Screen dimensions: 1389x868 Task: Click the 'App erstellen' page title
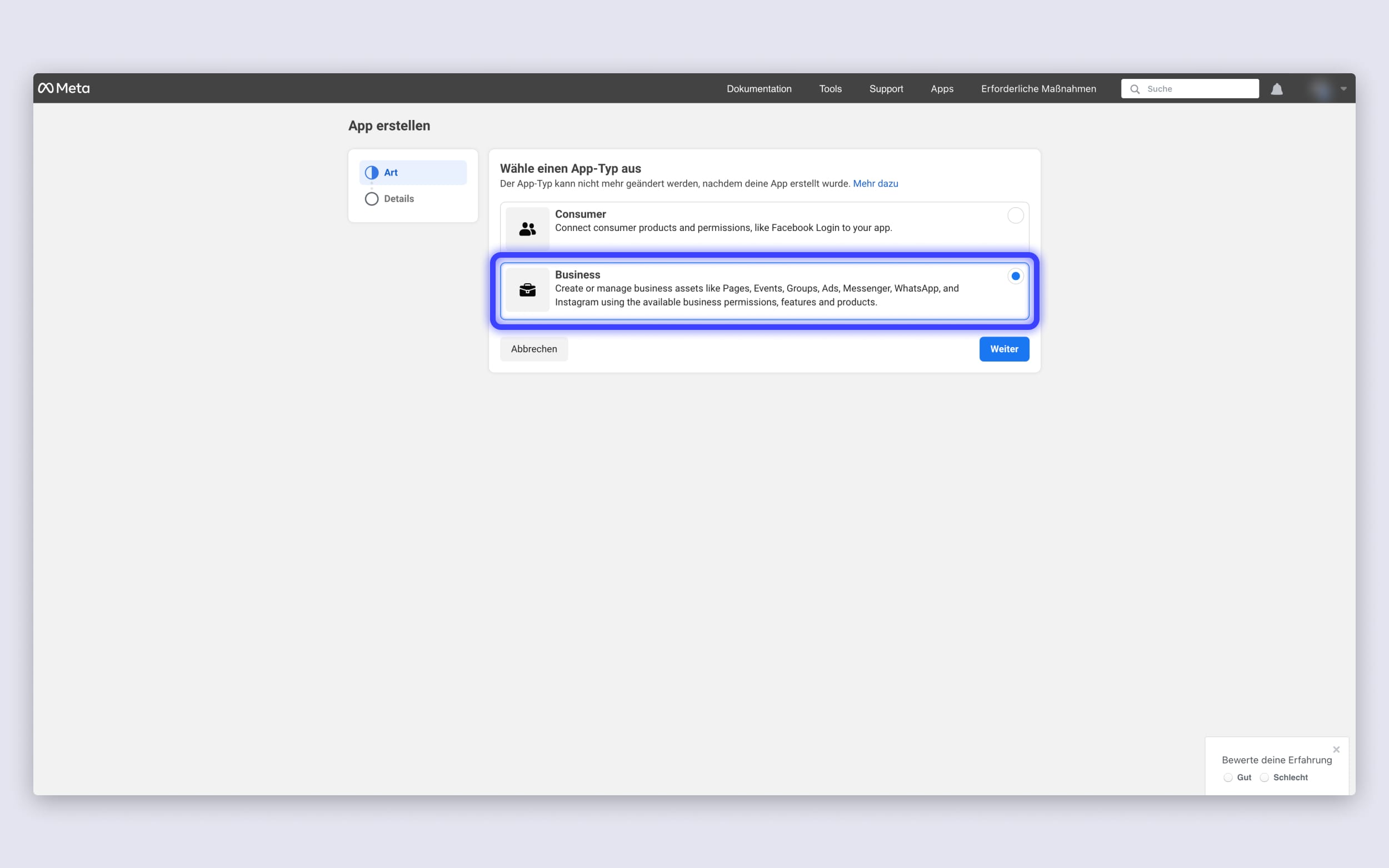[x=389, y=126]
